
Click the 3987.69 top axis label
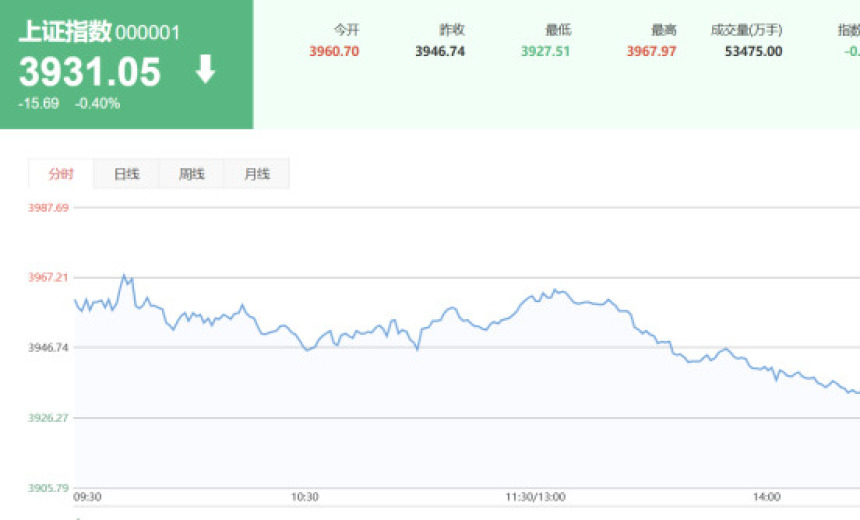pos(48,207)
